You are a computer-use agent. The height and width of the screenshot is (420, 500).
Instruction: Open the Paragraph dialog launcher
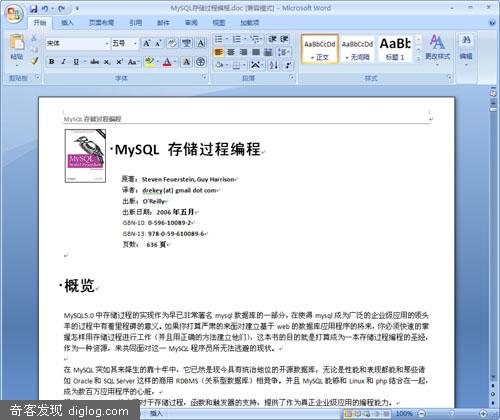pyautogui.click(x=292, y=78)
